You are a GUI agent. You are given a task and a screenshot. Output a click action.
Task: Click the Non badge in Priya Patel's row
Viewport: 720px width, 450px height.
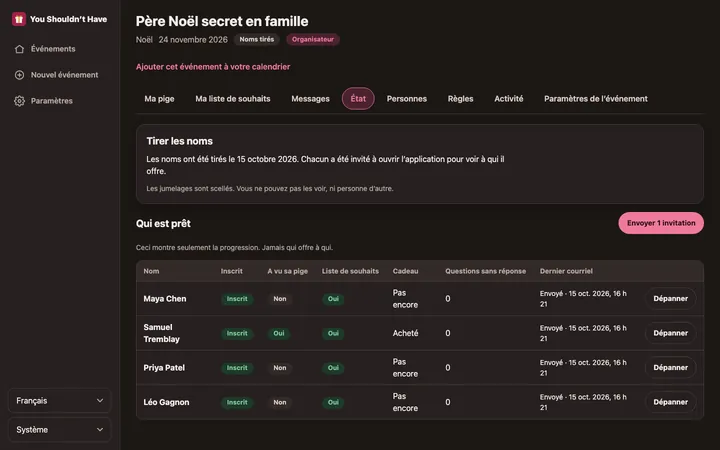click(x=280, y=368)
